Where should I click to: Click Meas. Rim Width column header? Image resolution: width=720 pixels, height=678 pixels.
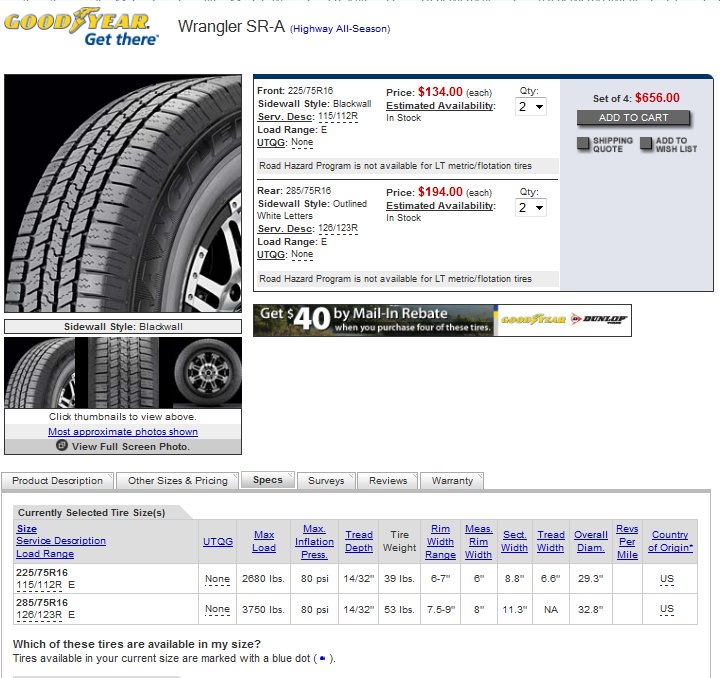pyautogui.click(x=478, y=542)
